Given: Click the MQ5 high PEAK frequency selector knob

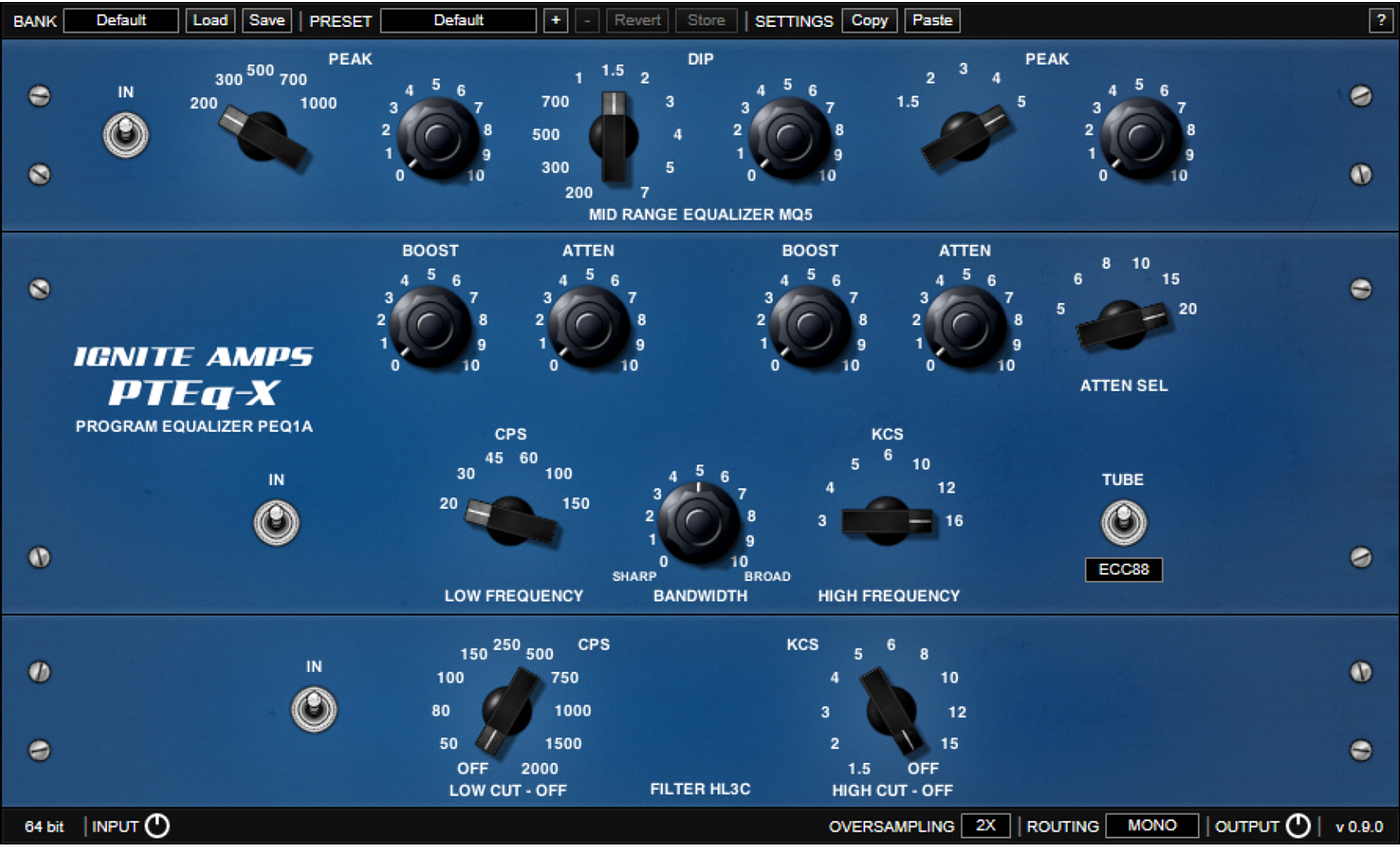Looking at the screenshot, I should pos(965,136).
